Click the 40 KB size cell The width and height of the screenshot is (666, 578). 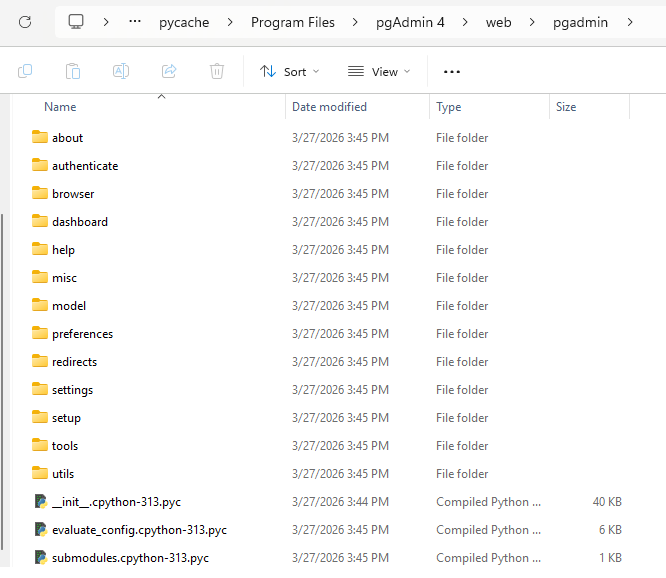tap(607, 502)
